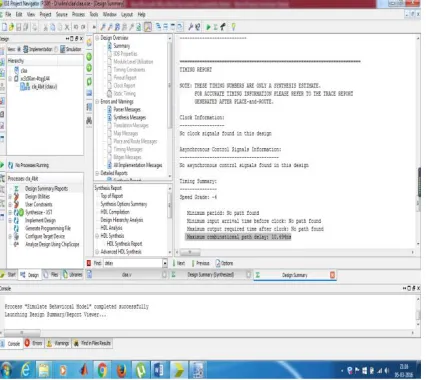The height and width of the screenshot is (380, 426).
Task: Open the Synthesis Messages link
Action: (x=129, y=117)
